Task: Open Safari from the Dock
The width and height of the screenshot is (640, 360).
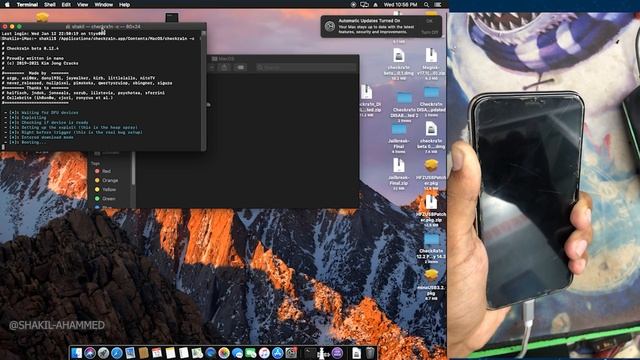Action: click(x=117, y=353)
